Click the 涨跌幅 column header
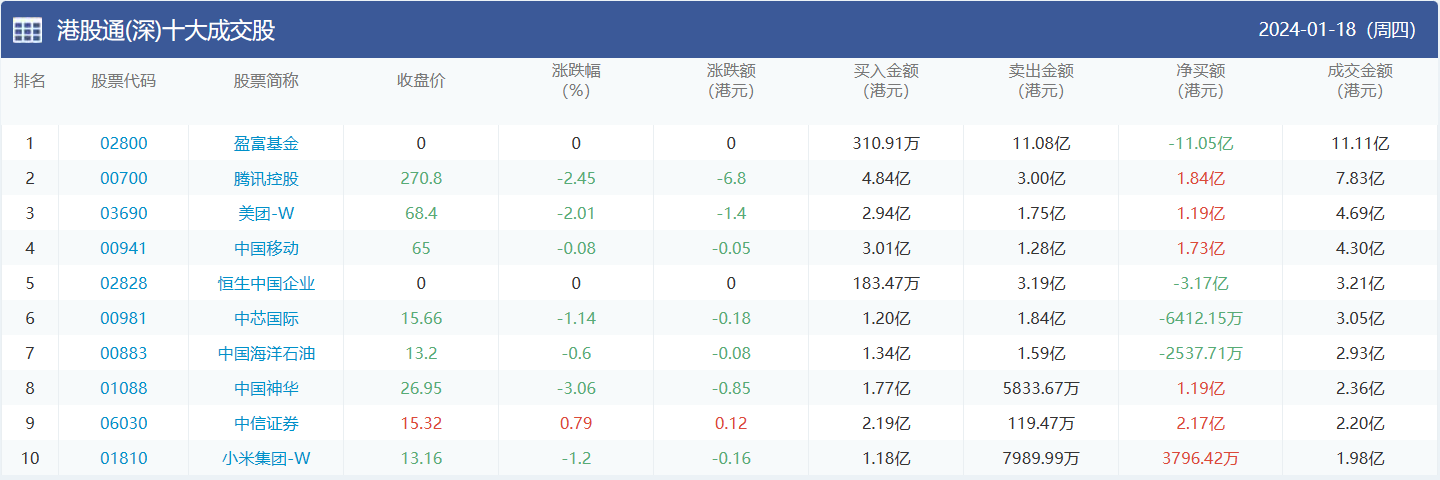This screenshot has height=480, width=1440. (576, 81)
